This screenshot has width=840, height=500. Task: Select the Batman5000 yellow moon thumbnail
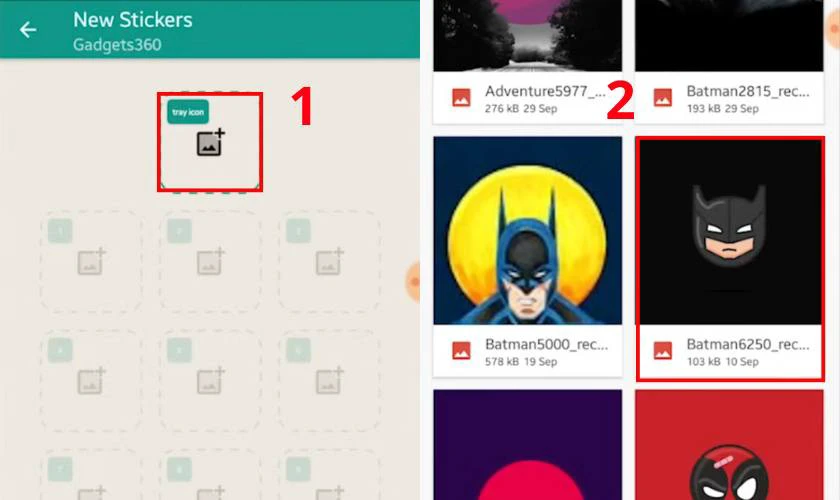[528, 230]
